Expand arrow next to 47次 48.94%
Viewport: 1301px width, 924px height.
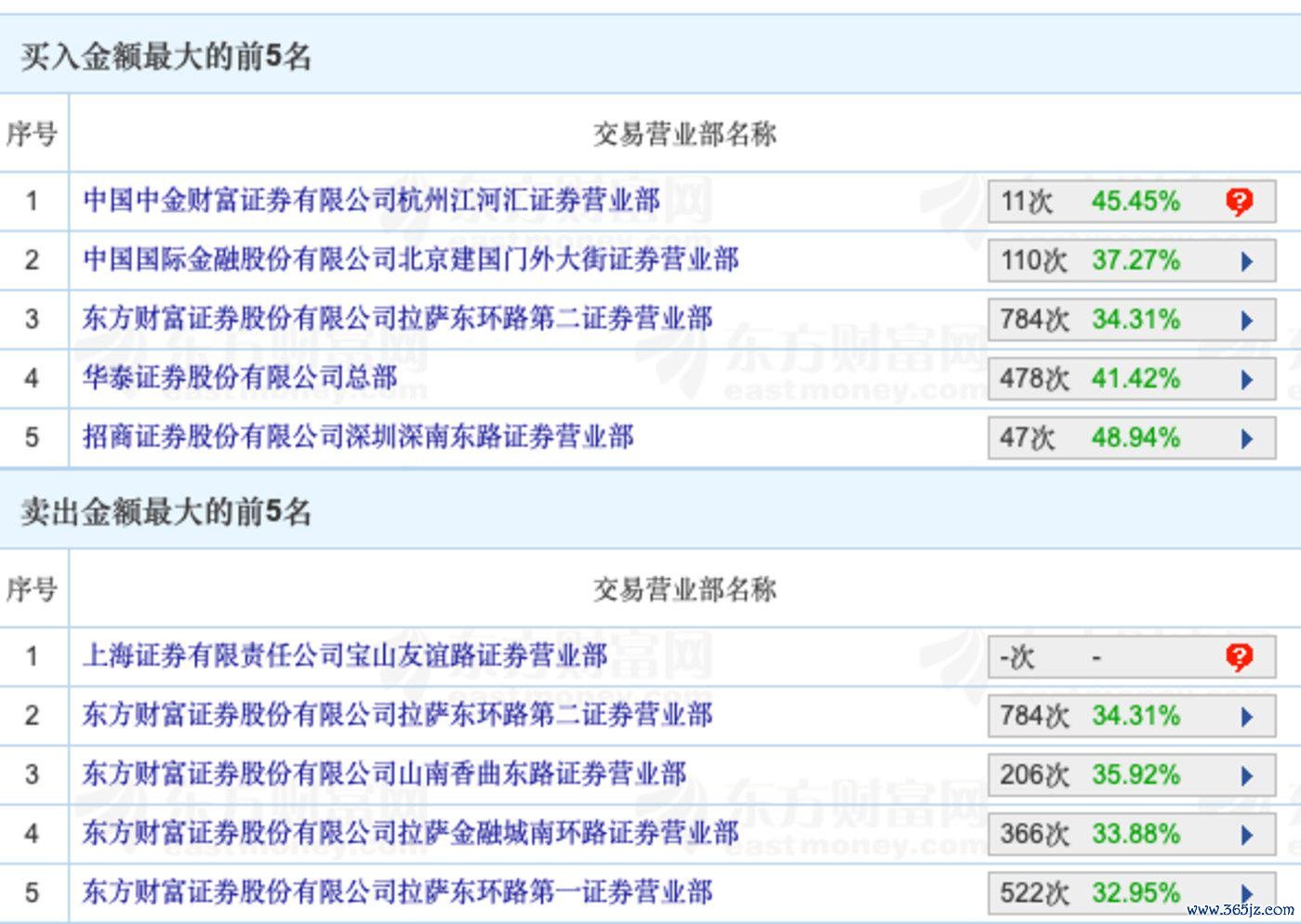click(1247, 439)
